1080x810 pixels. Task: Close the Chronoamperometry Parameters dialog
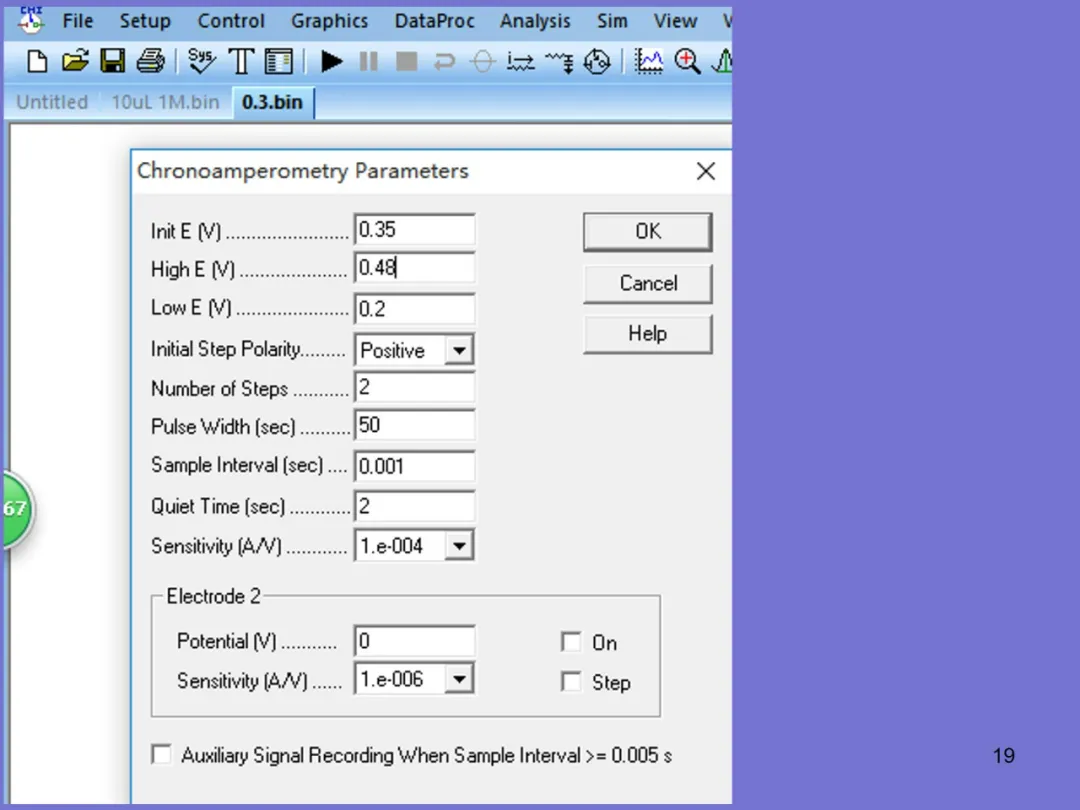[705, 172]
